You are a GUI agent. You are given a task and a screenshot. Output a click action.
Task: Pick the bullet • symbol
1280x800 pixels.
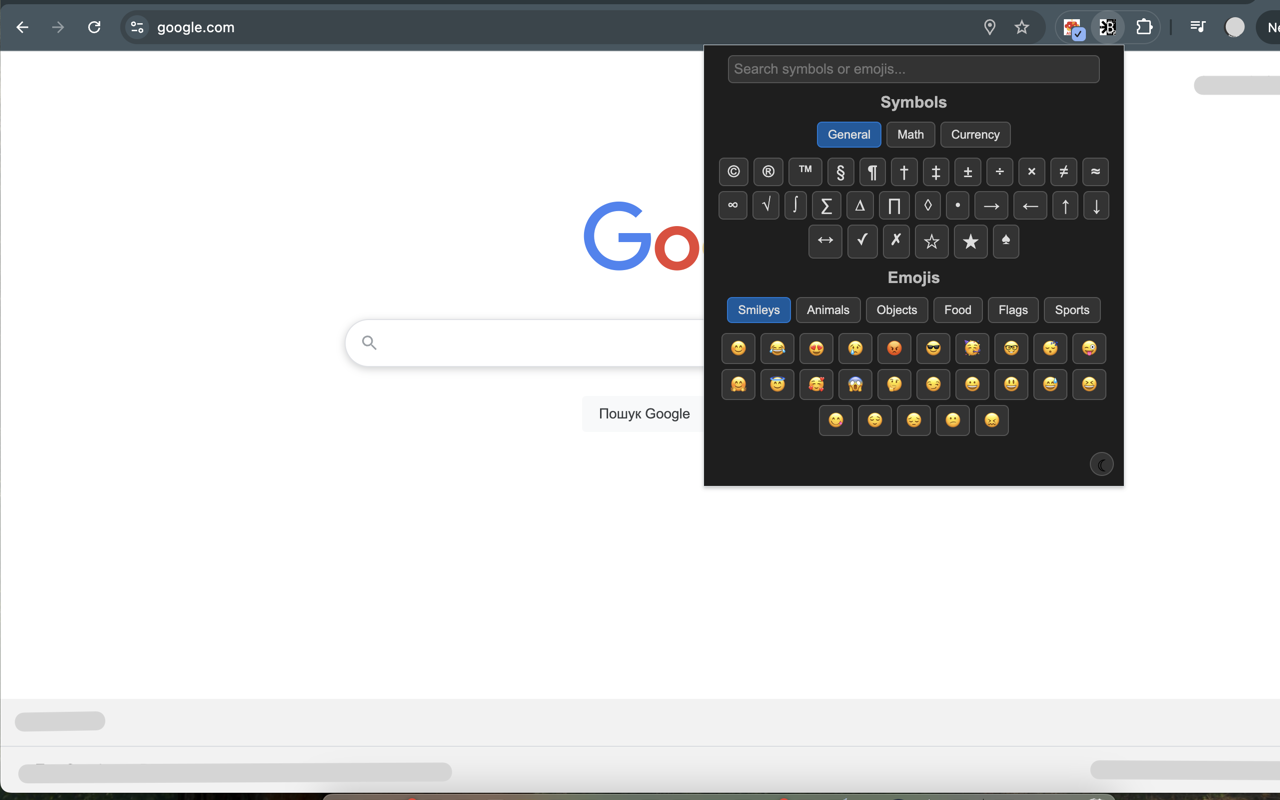tap(958, 206)
